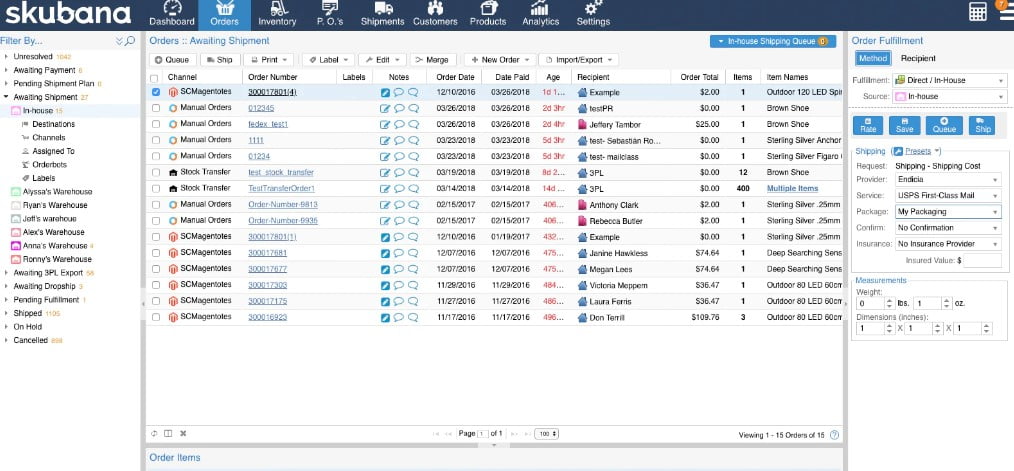The image size is (1014, 471).
Task: Click the Stock Transfer icon for test_stock_transfer
Action: tap(173, 172)
